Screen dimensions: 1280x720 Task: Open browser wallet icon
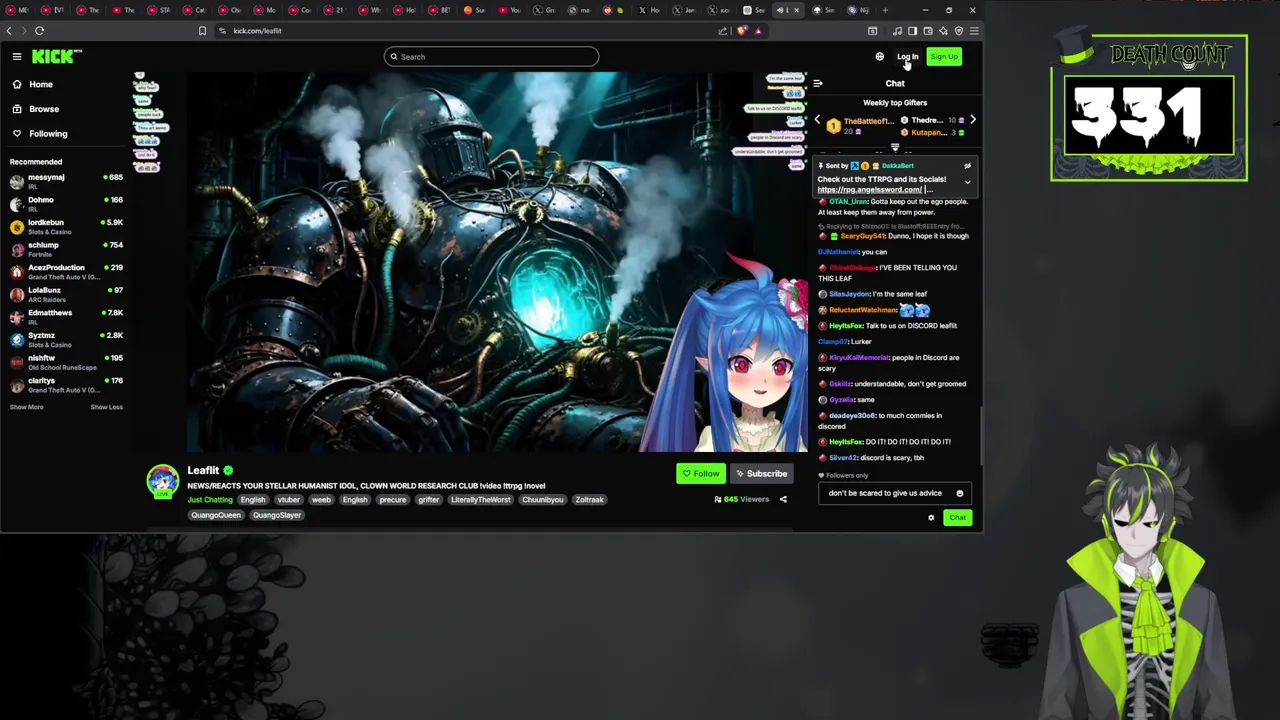927,31
